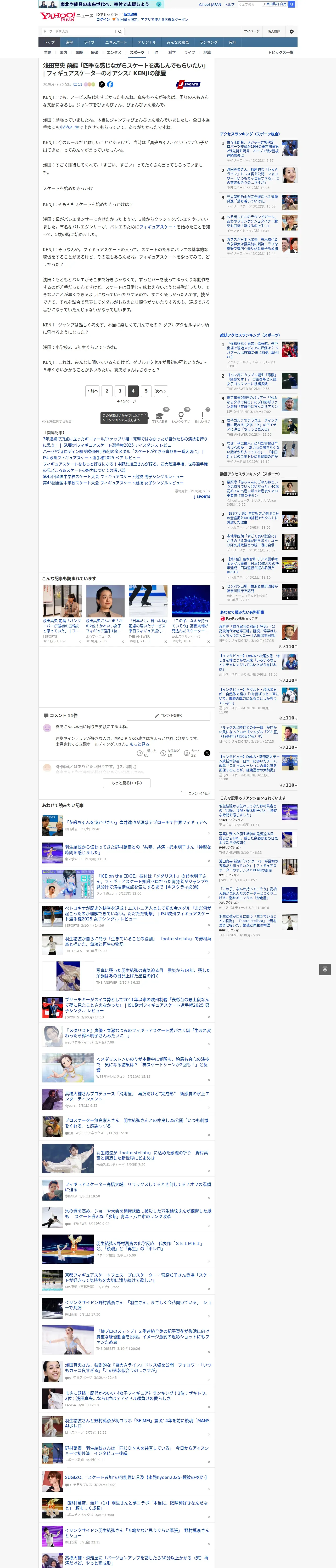Open related article 第45回全国中学校 男子シングルレビュー

[x=113, y=477]
